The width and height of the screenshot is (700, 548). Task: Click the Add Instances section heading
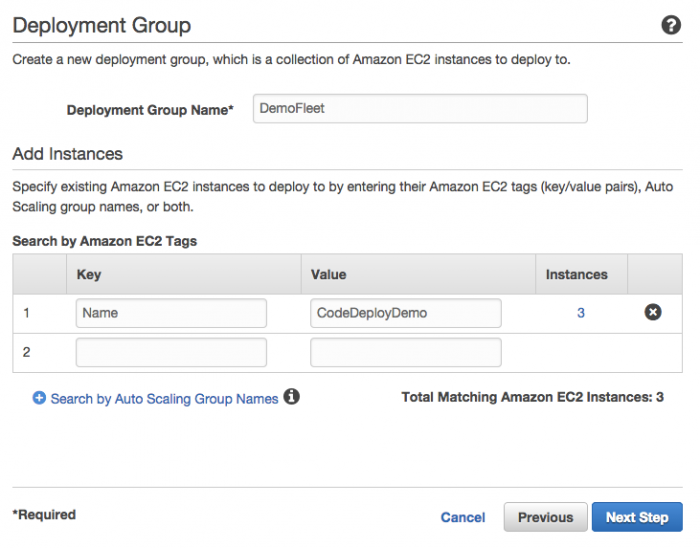click(67, 154)
